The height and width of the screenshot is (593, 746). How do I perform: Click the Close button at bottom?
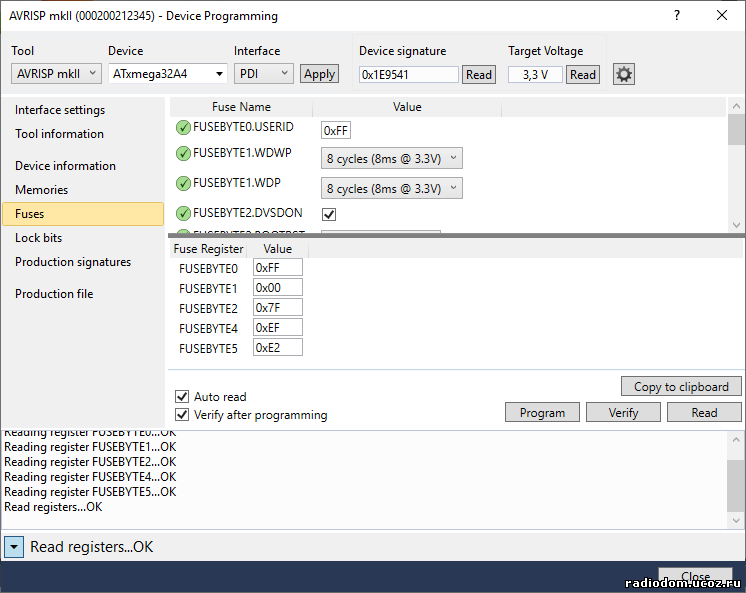point(695,576)
